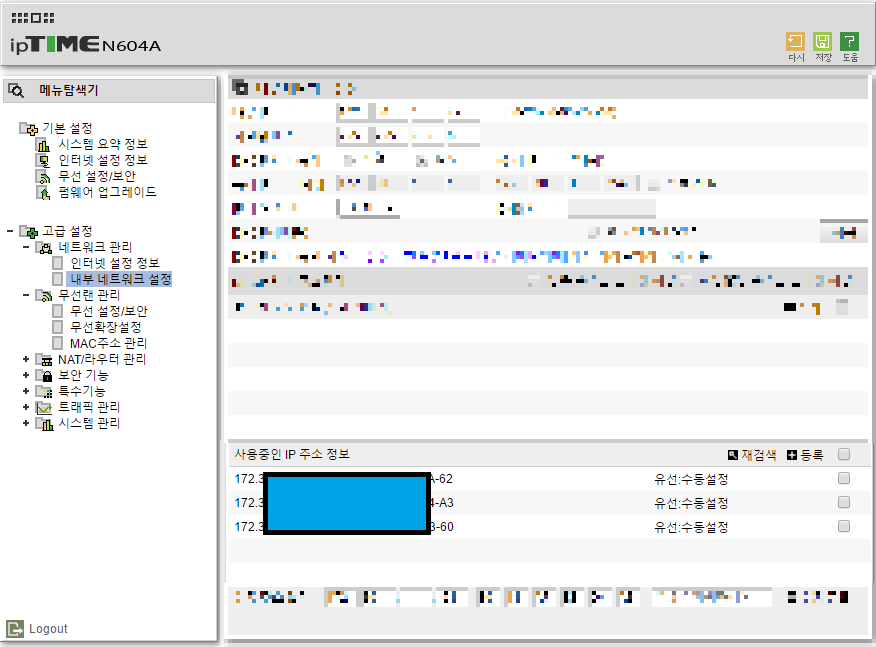Viewport: 876px width, 647px height.
Task: Click the page icon beside 무선확장설정
Action: [58, 327]
